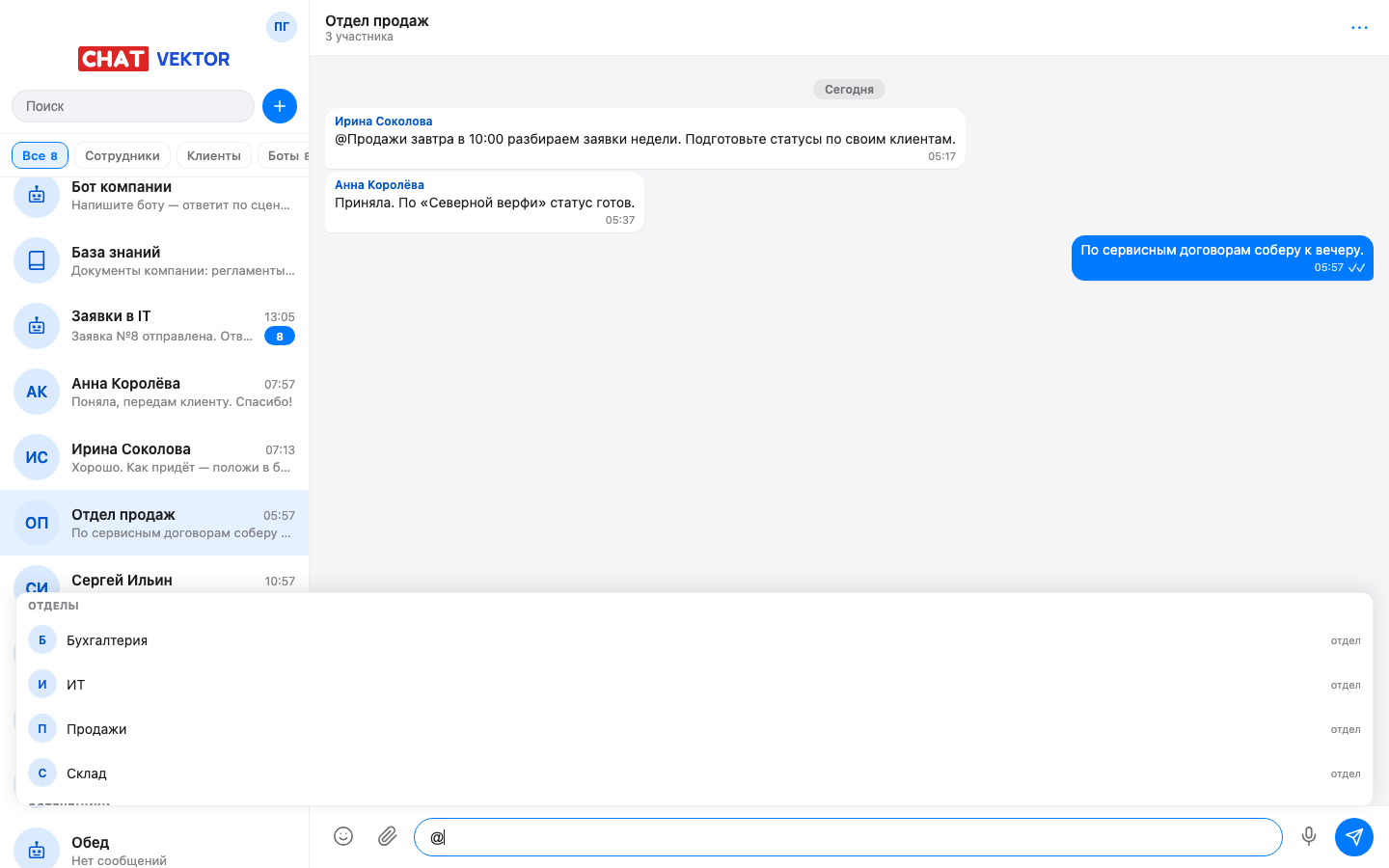Click the message about «Северной верфи»
This screenshot has height=868, width=1389.
pos(484,203)
